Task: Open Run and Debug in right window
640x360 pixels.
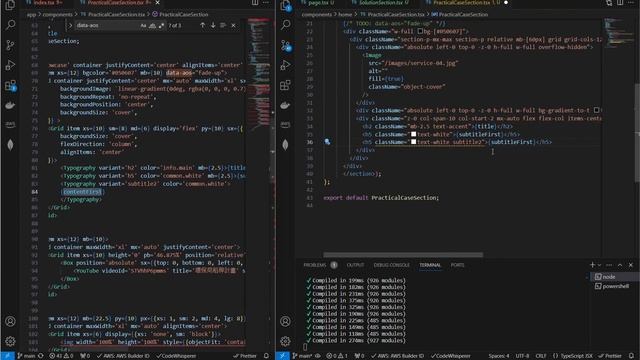Action: click(x=286, y=65)
